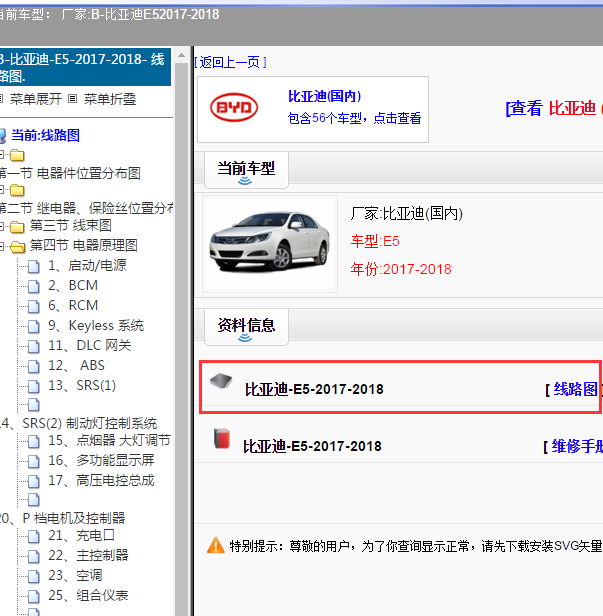The width and height of the screenshot is (603, 616).
Task: Go back via 返回上一页 link
Action: (230, 62)
